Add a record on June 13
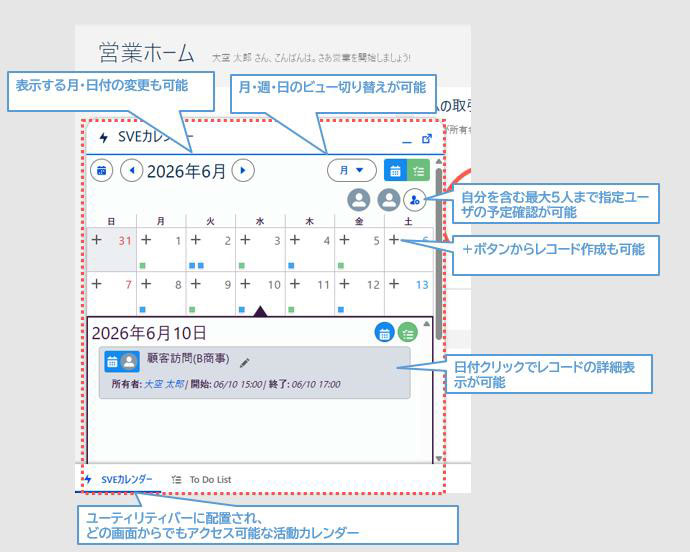The image size is (690, 552). 394,284
